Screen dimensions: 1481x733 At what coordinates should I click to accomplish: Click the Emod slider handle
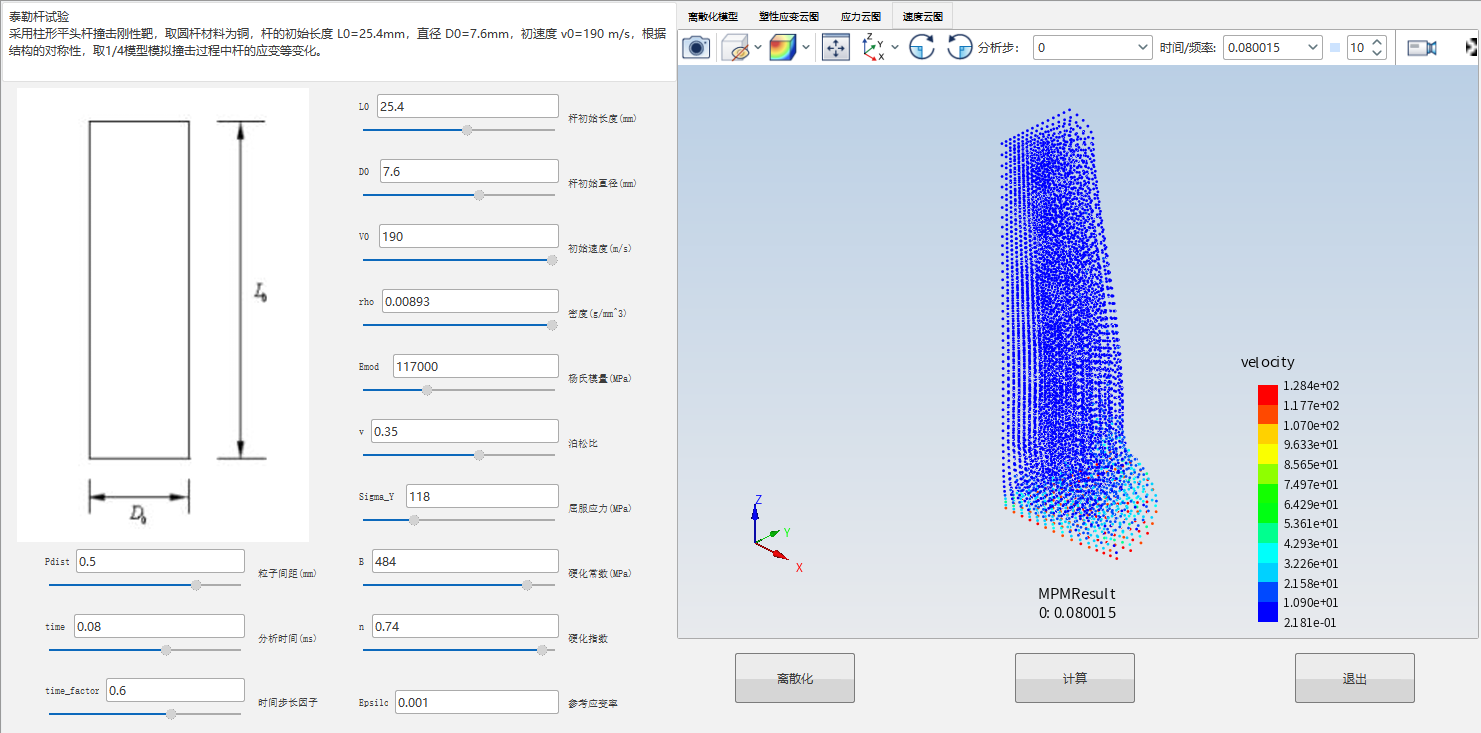click(x=428, y=389)
